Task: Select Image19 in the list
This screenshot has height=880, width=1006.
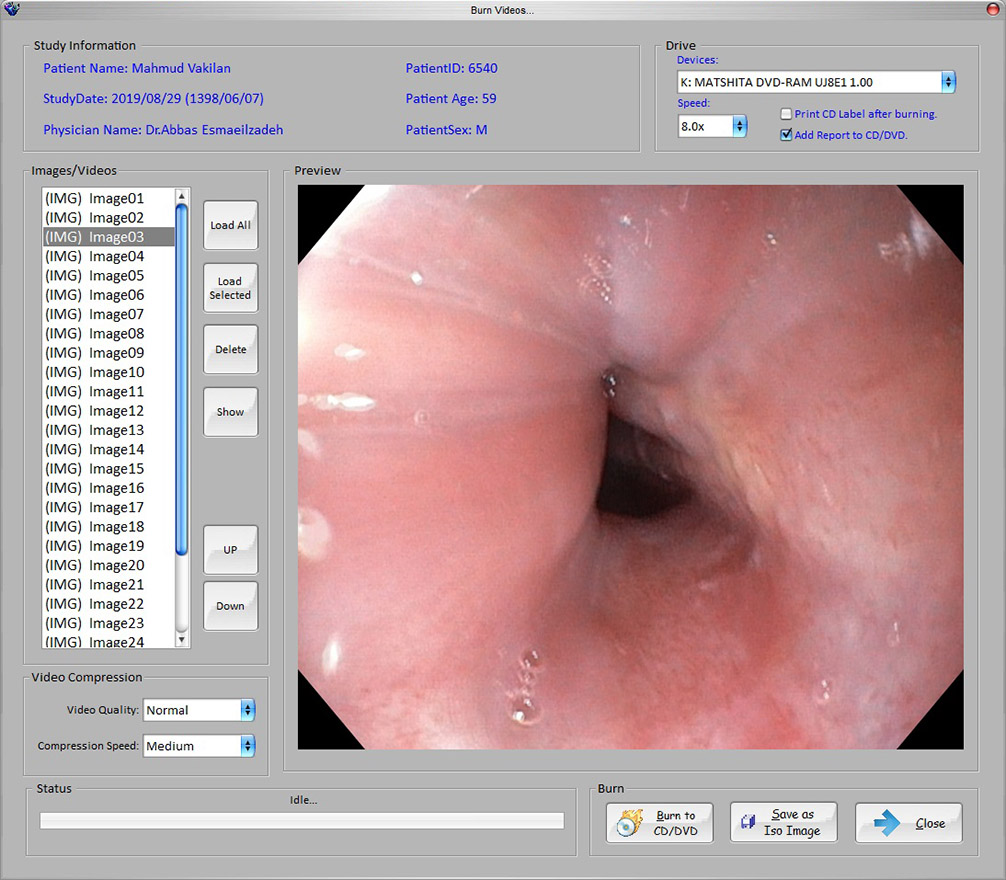Action: pyautogui.click(x=108, y=546)
